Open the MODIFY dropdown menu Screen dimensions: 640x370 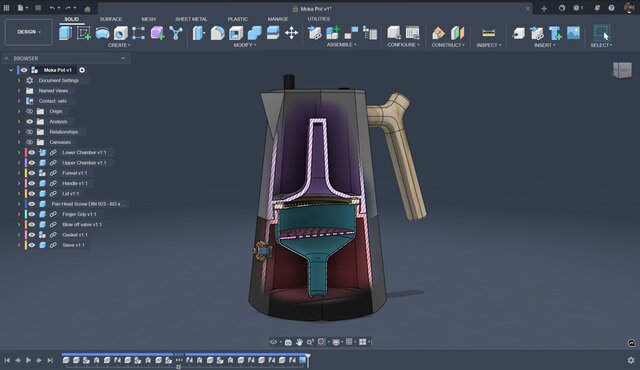(244, 45)
